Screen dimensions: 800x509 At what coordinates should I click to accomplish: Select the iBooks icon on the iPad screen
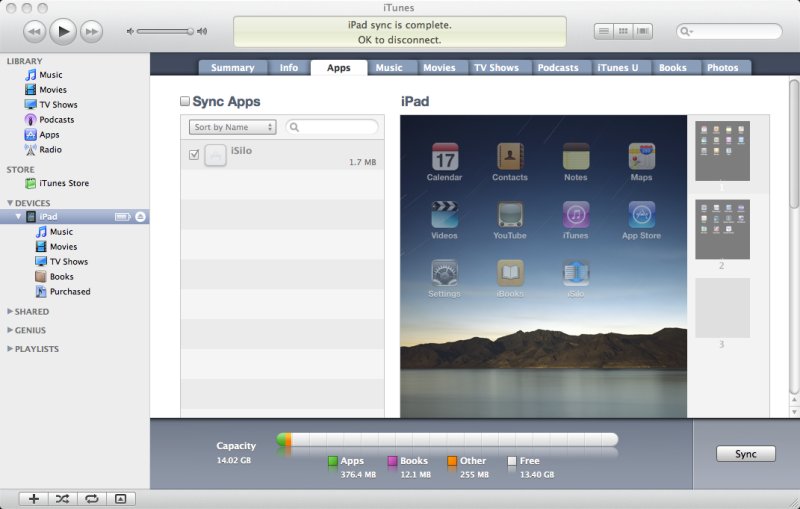click(510, 273)
